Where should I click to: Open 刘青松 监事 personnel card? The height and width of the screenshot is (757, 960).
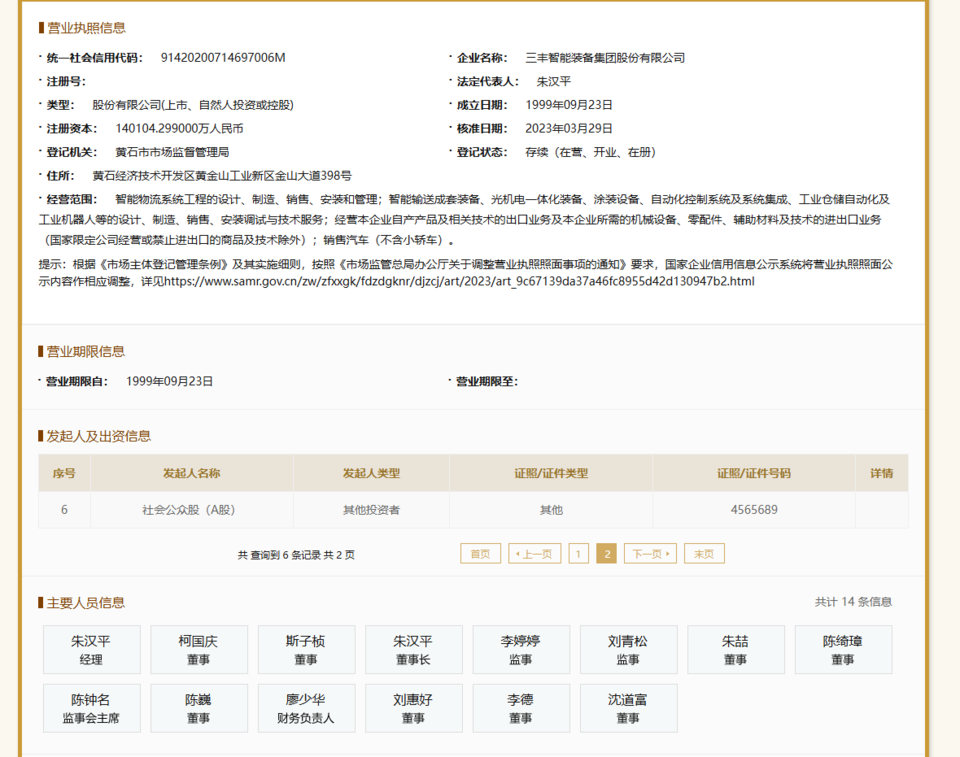(629, 650)
